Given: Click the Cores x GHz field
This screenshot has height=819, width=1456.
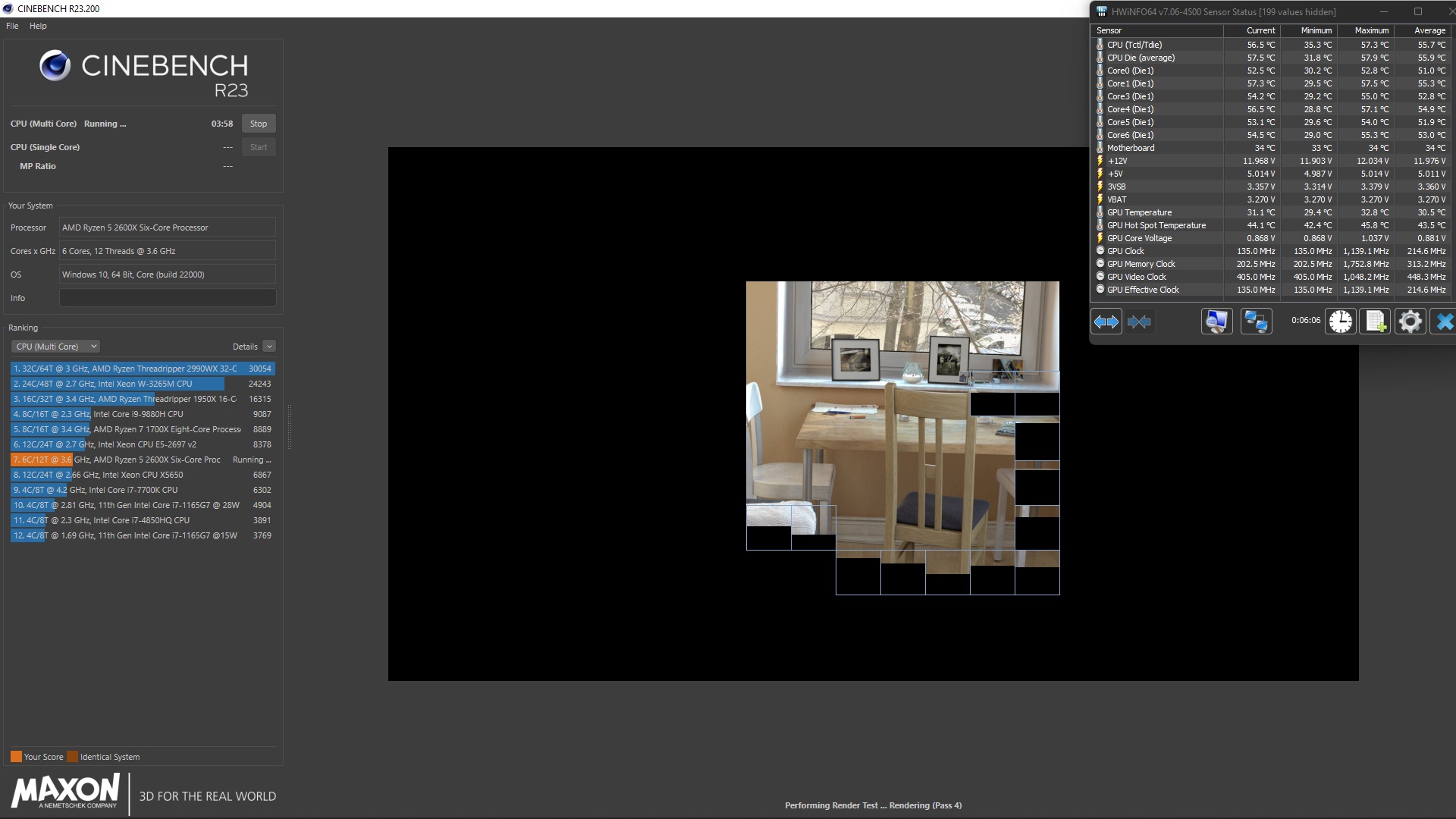Looking at the screenshot, I should [x=168, y=251].
